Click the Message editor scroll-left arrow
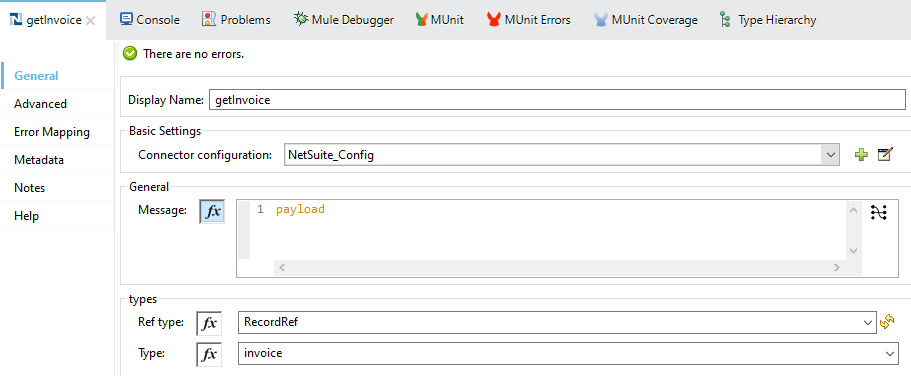The image size is (911, 376). click(x=283, y=268)
